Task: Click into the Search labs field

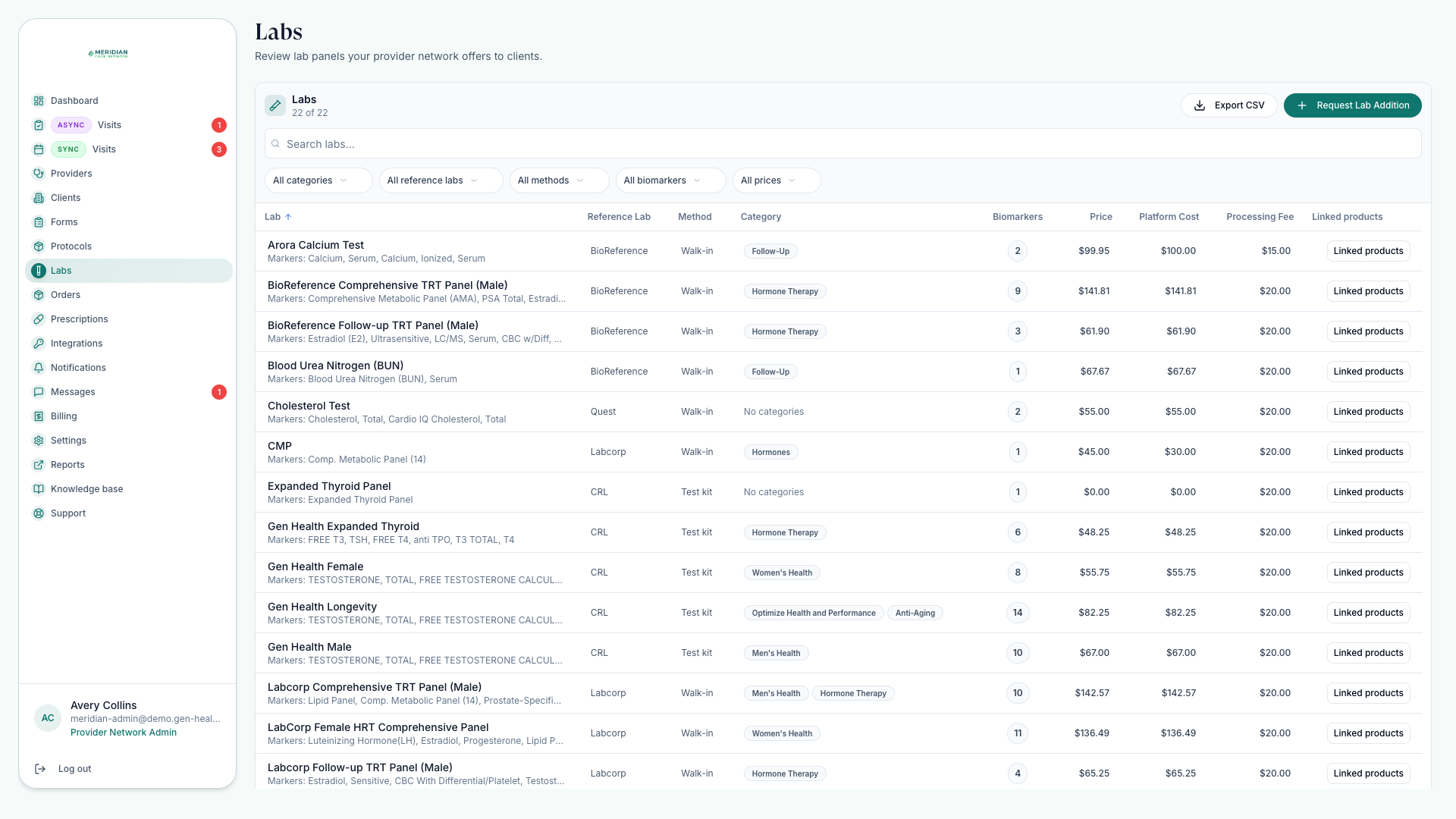Action: (843, 144)
